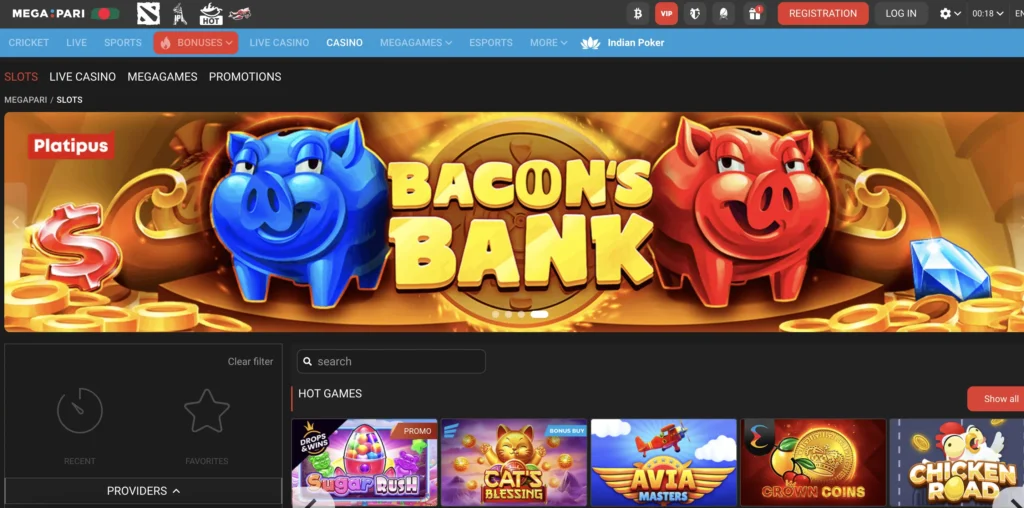This screenshot has height=508, width=1024.
Task: Go to previous banner slide arrow
Action: click(16, 222)
